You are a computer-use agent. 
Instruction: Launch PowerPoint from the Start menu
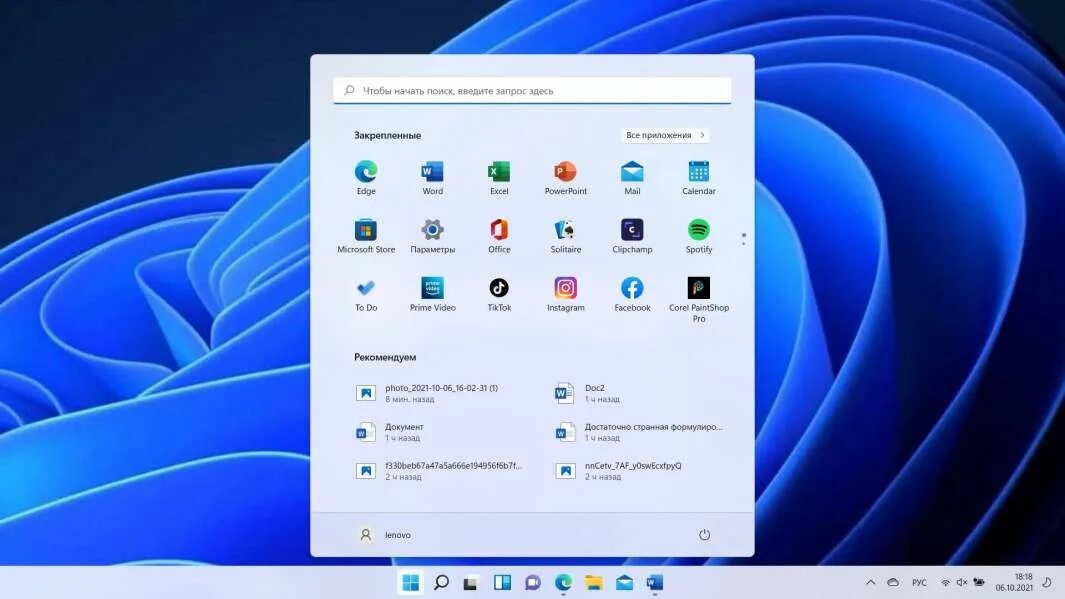point(566,178)
